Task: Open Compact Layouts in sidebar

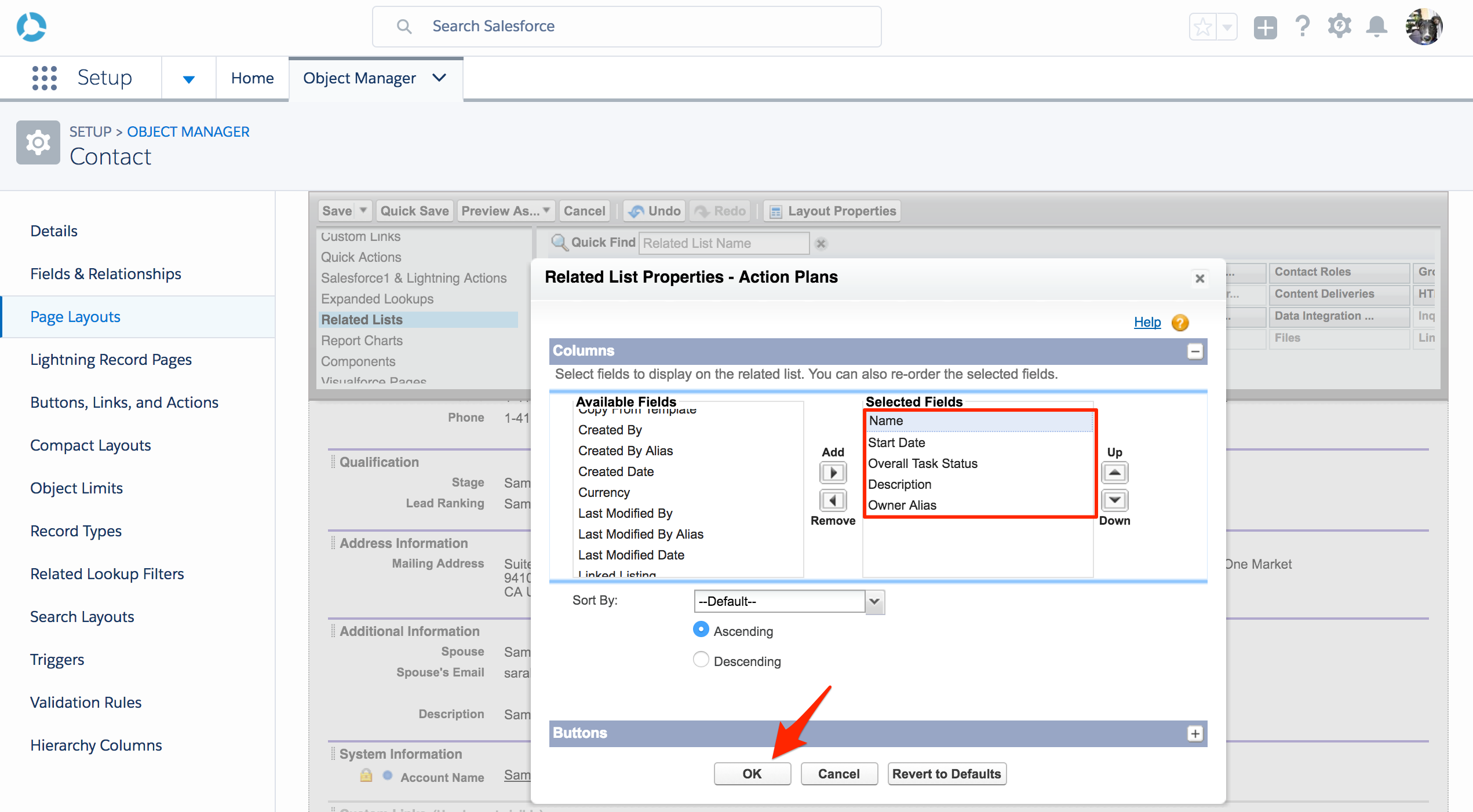Action: (x=90, y=445)
